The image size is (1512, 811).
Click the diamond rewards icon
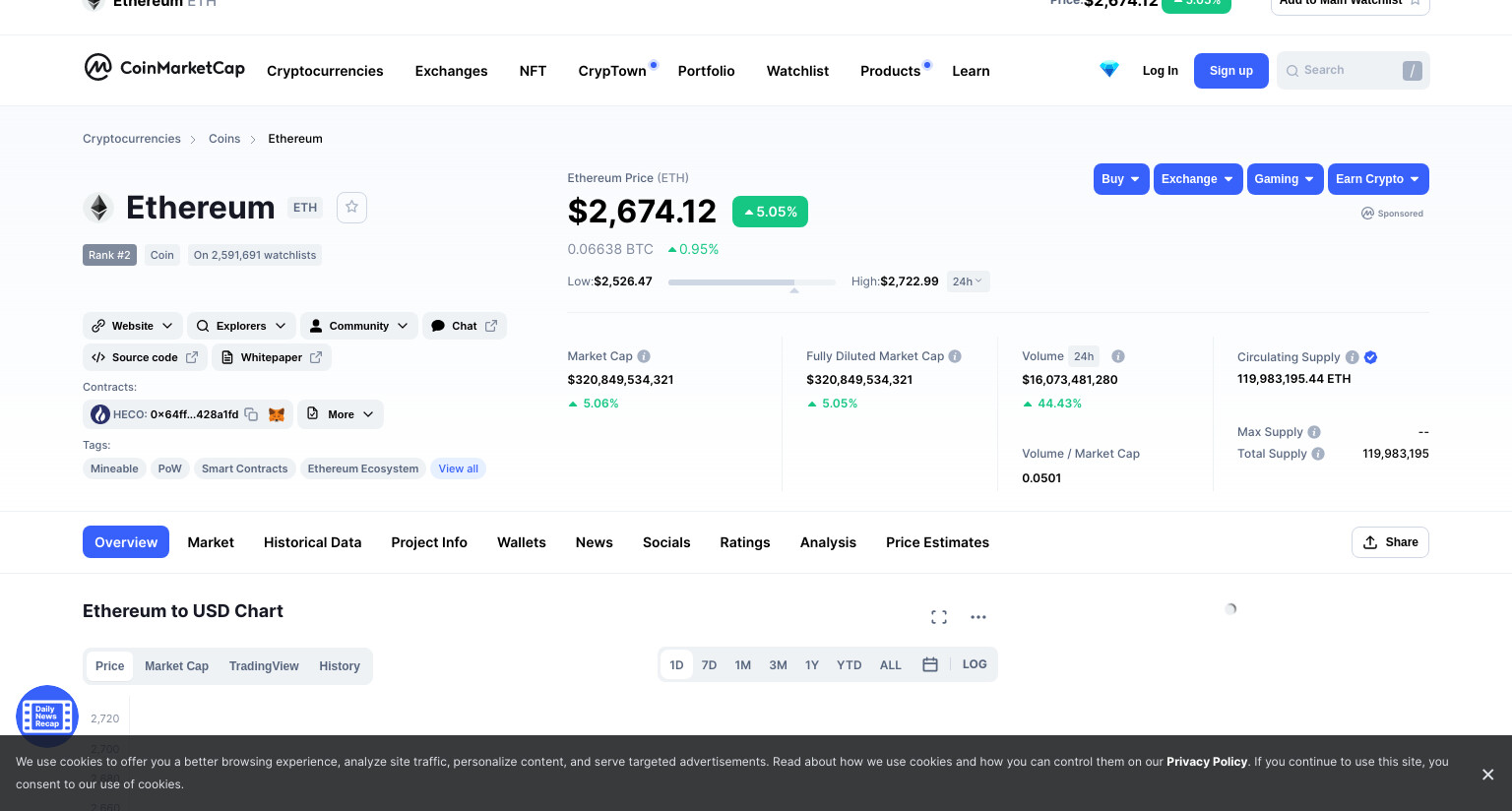[x=1109, y=70]
